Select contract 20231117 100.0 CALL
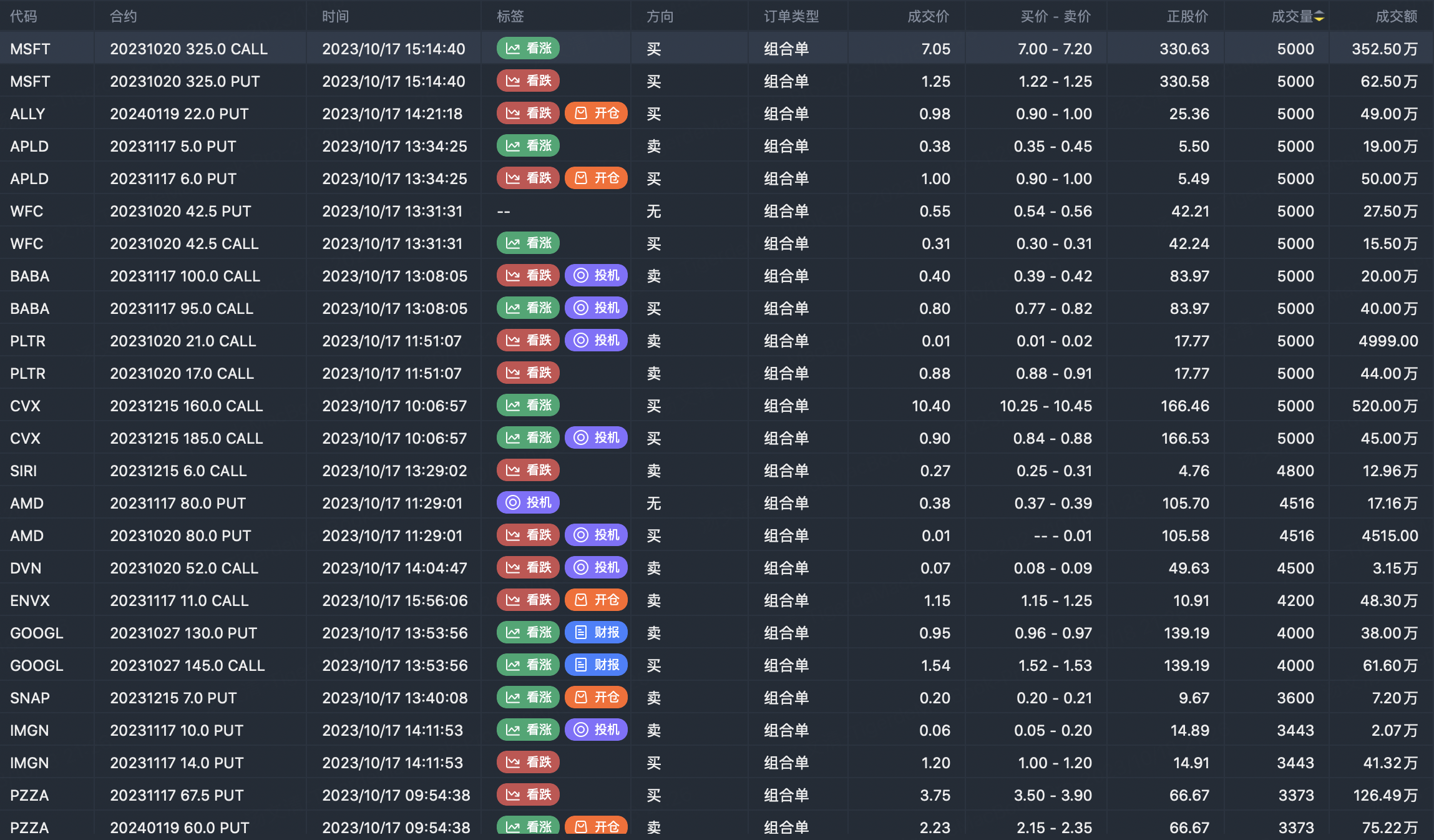The width and height of the screenshot is (1434, 840). click(185, 276)
